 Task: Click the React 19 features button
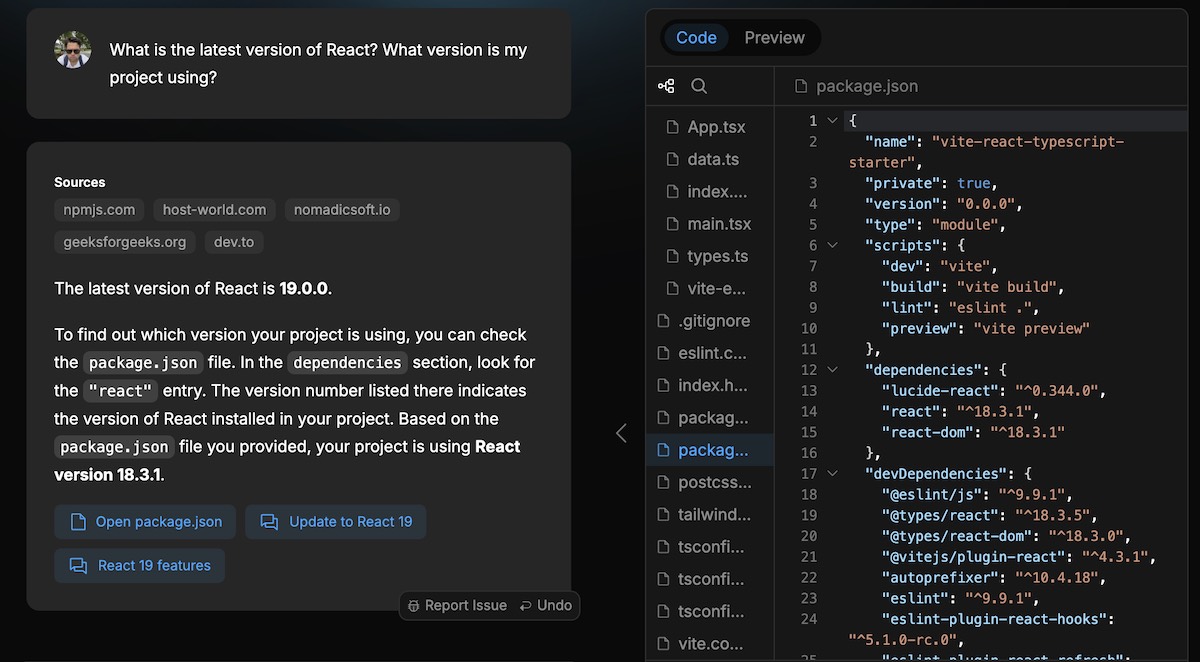pyautogui.click(x=140, y=566)
